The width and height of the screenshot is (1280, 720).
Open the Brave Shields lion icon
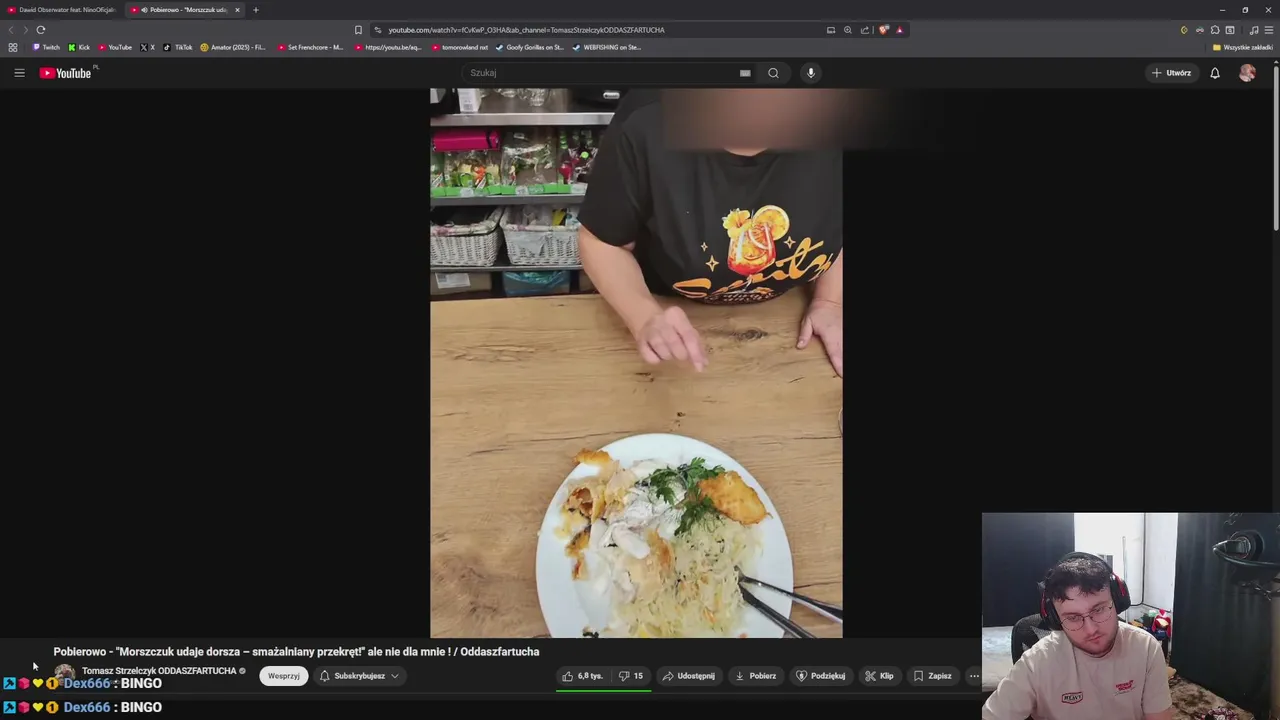(x=883, y=30)
